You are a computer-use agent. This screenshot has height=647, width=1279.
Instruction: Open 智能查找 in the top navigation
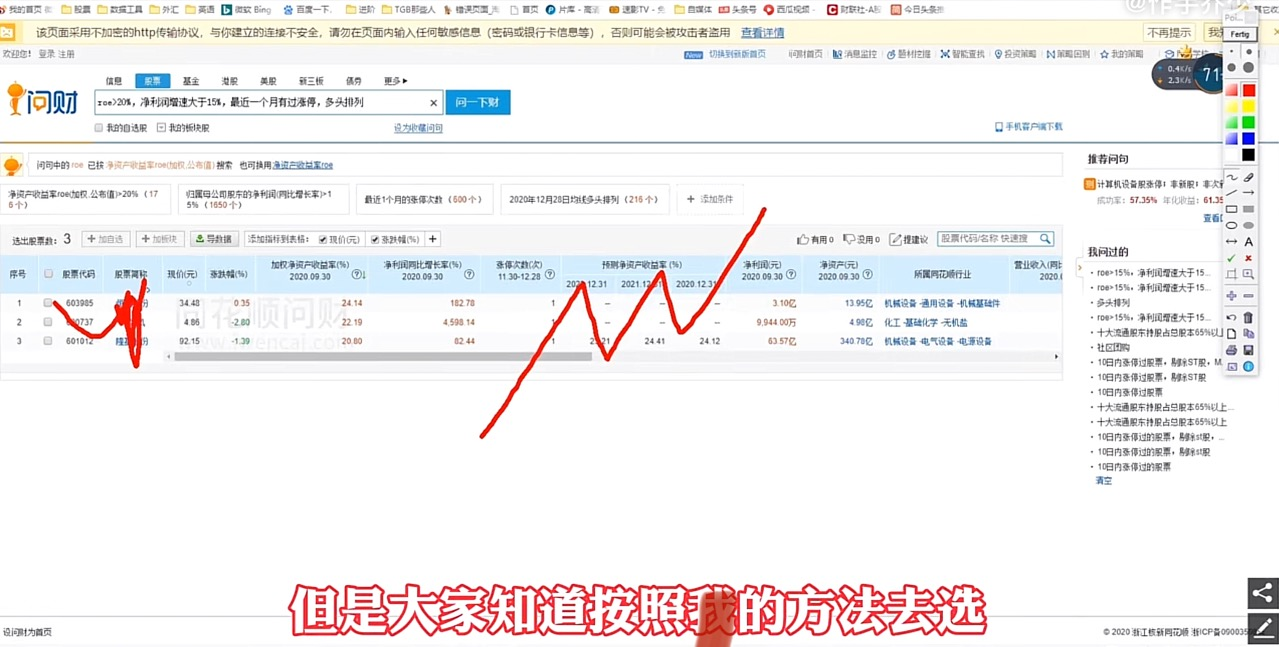point(962,54)
